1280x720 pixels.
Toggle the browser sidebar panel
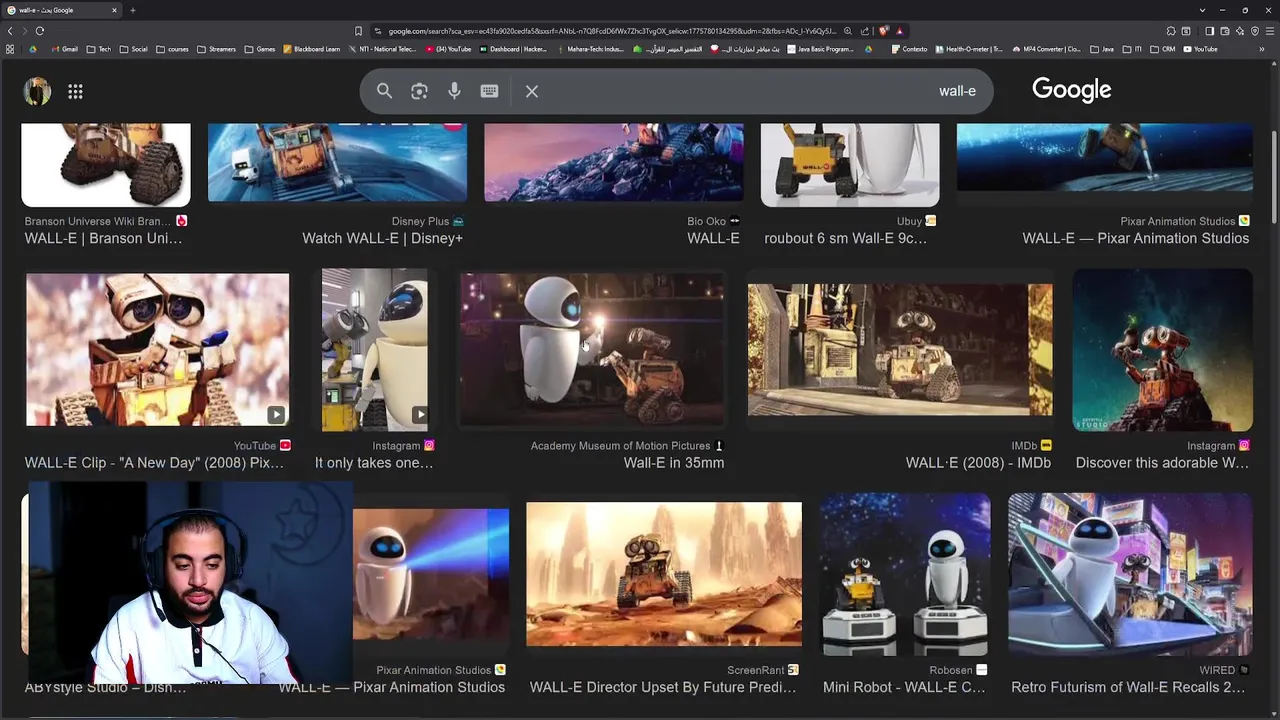(x=1209, y=31)
